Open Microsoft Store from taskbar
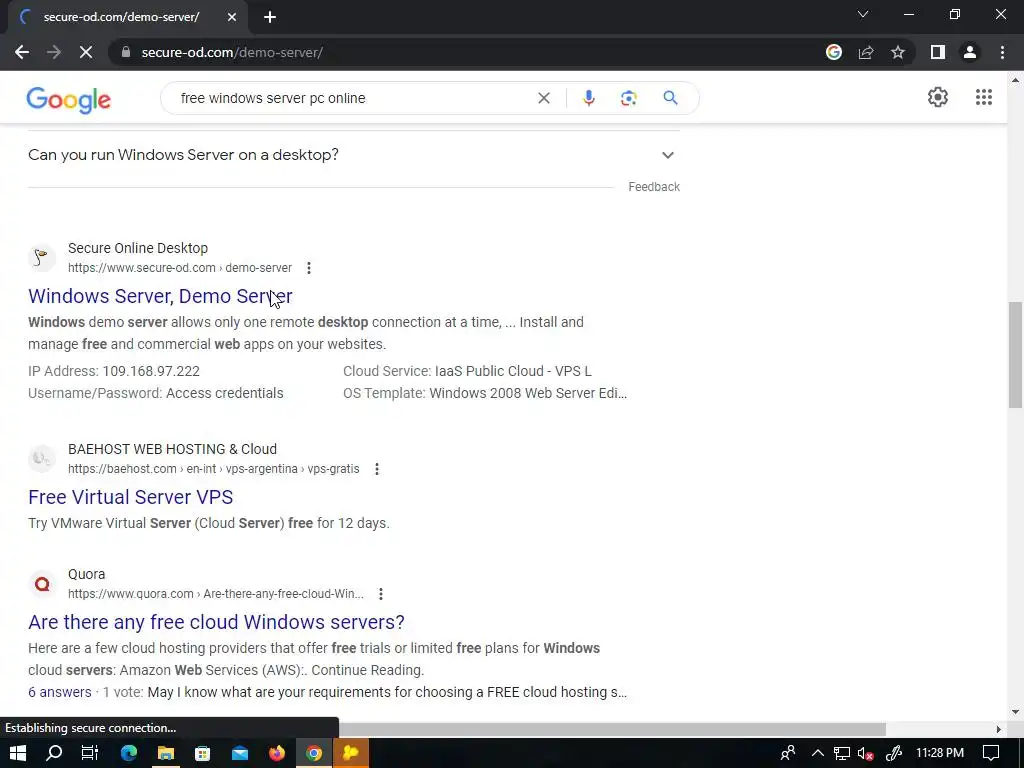The height and width of the screenshot is (768, 1024). (202, 753)
